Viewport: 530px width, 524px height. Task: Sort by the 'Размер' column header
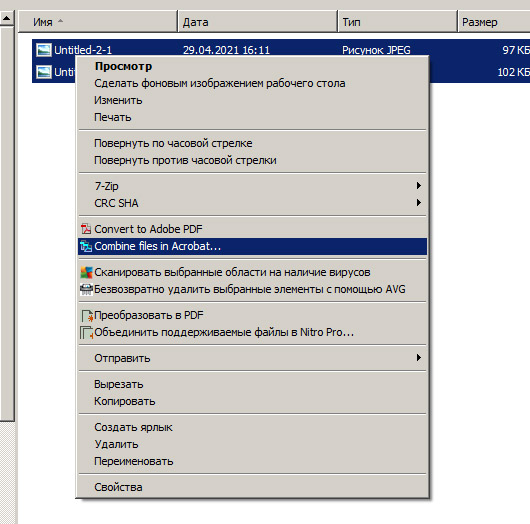click(494, 22)
